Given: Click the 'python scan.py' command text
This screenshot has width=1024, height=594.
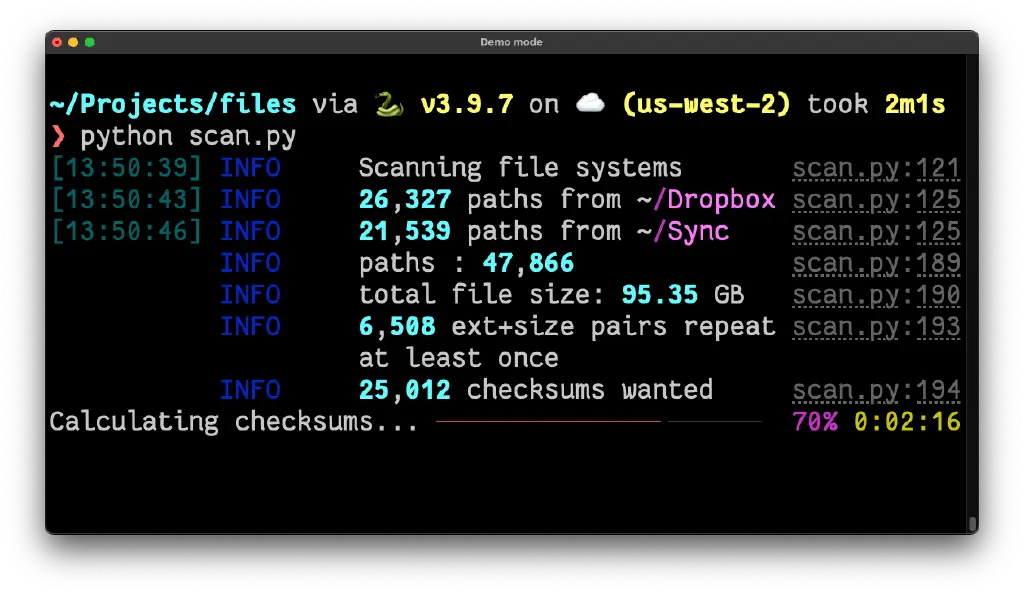Looking at the screenshot, I should tap(188, 137).
